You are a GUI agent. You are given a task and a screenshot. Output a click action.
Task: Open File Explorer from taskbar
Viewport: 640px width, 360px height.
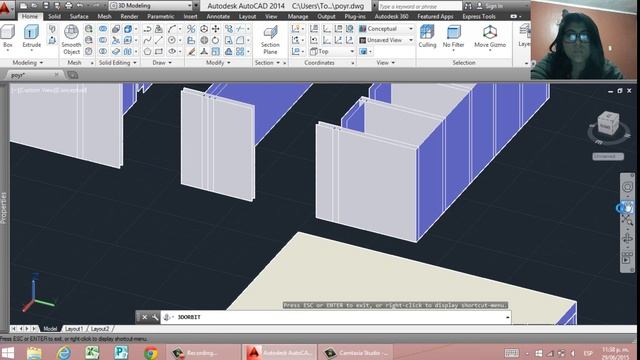pyautogui.click(x=34, y=353)
